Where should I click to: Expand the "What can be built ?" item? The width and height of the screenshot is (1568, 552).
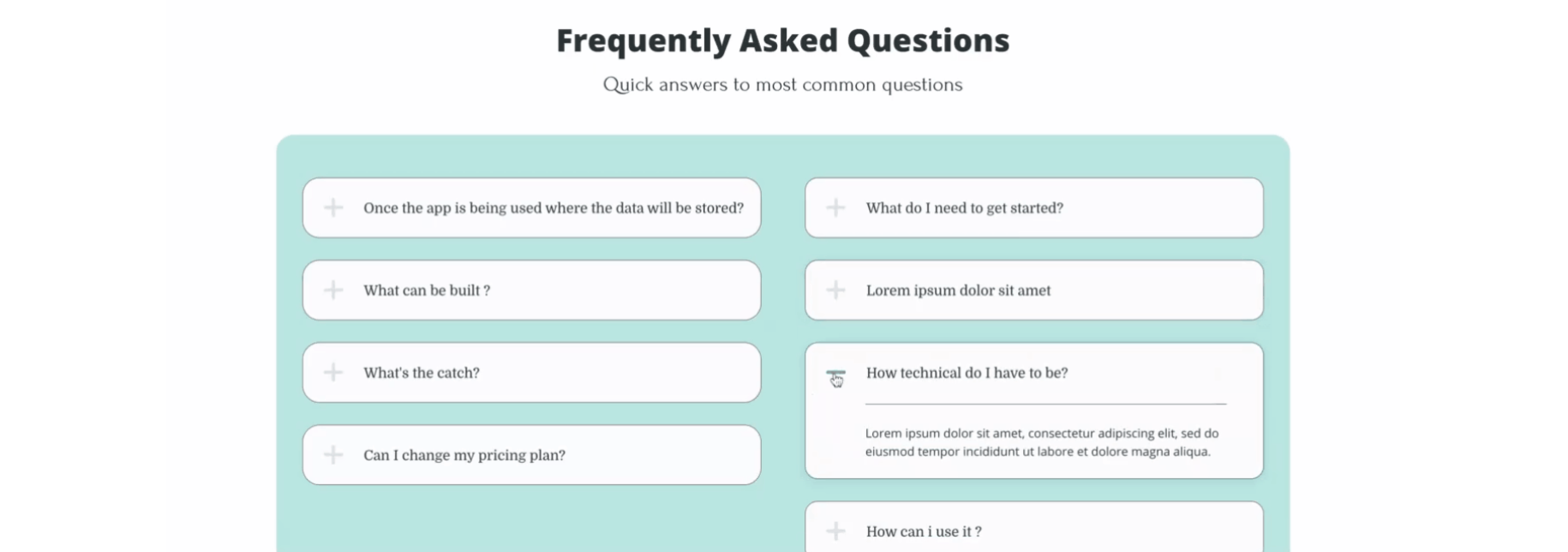(x=427, y=291)
